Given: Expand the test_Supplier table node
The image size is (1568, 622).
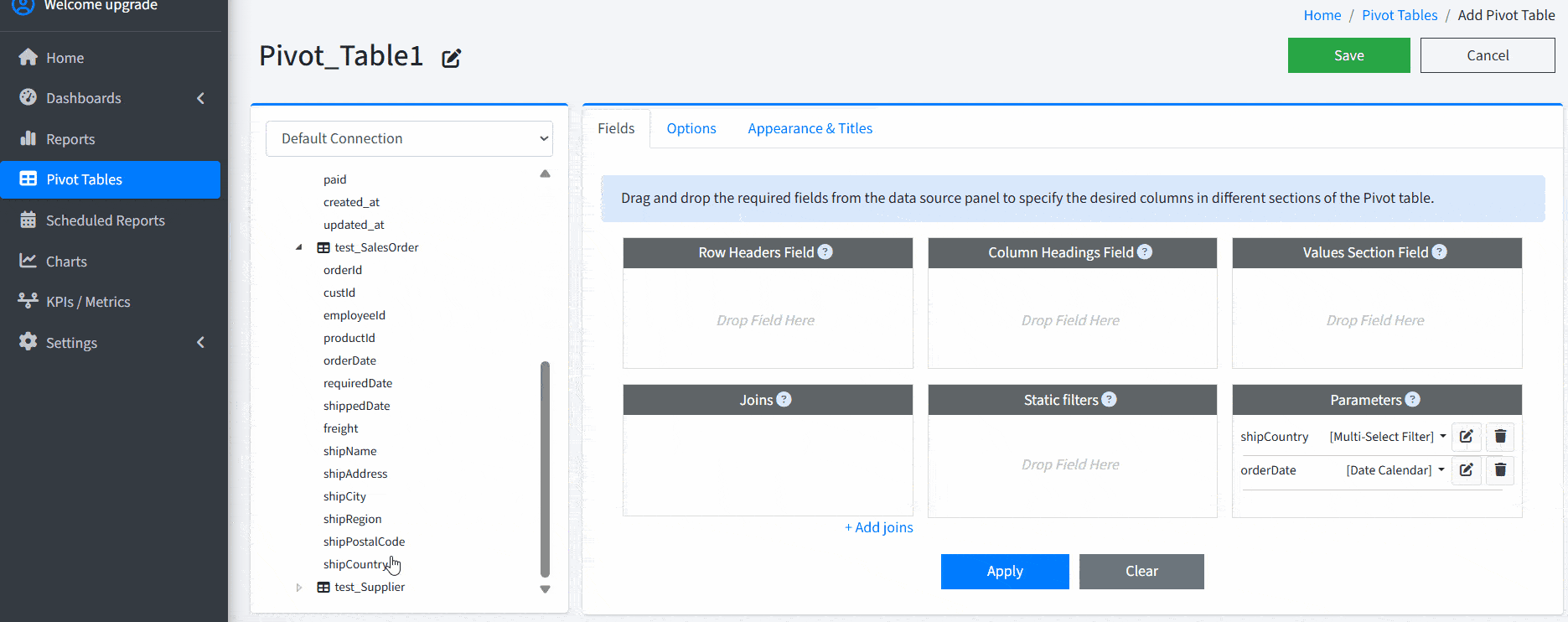Looking at the screenshot, I should 299,588.
